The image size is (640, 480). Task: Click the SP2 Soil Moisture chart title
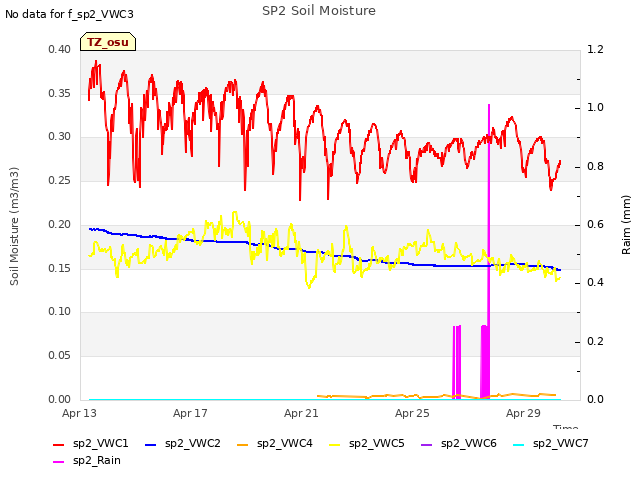(319, 11)
